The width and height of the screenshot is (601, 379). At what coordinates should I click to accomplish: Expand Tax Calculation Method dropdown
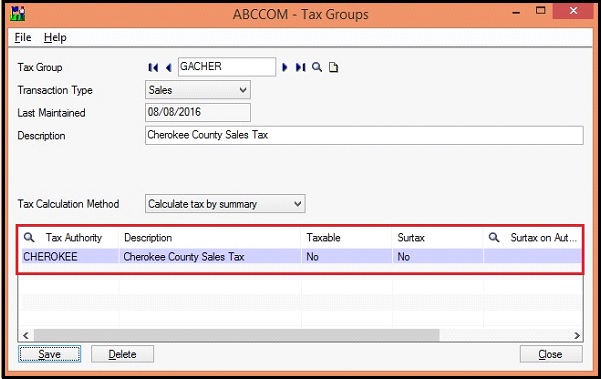[x=225, y=204]
